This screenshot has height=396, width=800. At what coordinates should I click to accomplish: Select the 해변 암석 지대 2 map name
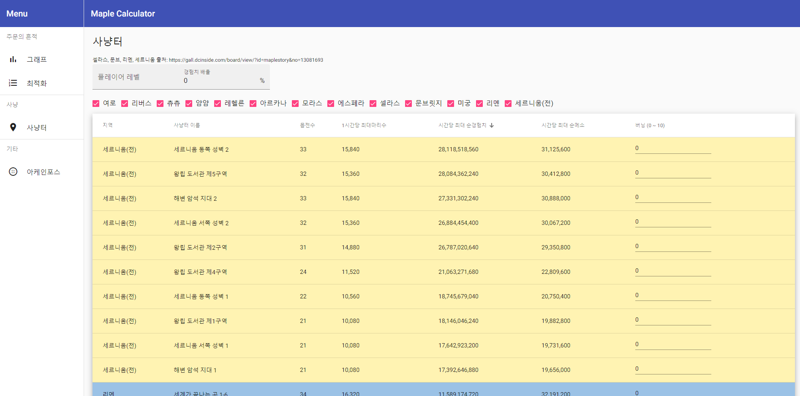click(x=195, y=199)
